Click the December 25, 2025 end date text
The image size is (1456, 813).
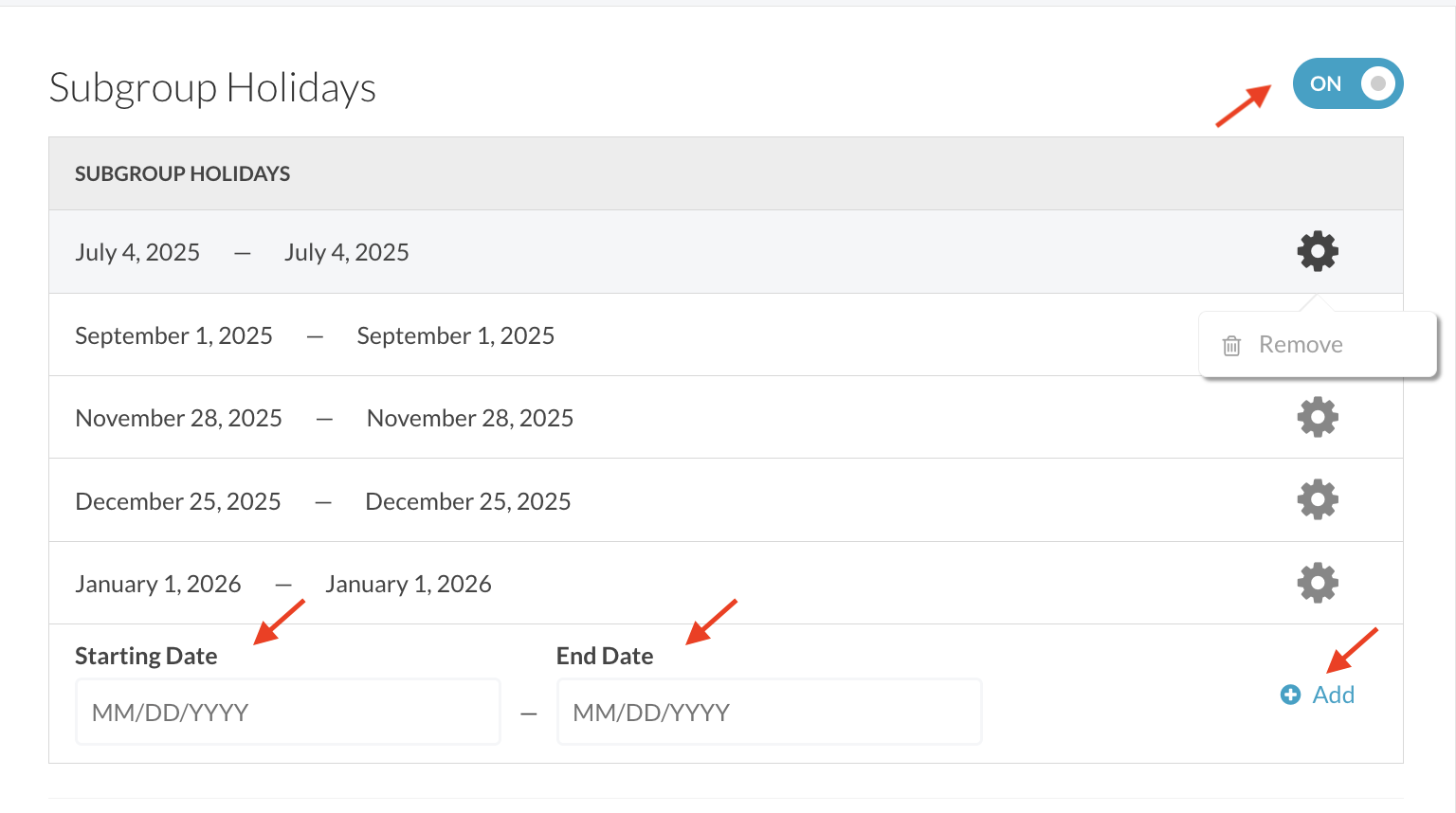pos(467,501)
